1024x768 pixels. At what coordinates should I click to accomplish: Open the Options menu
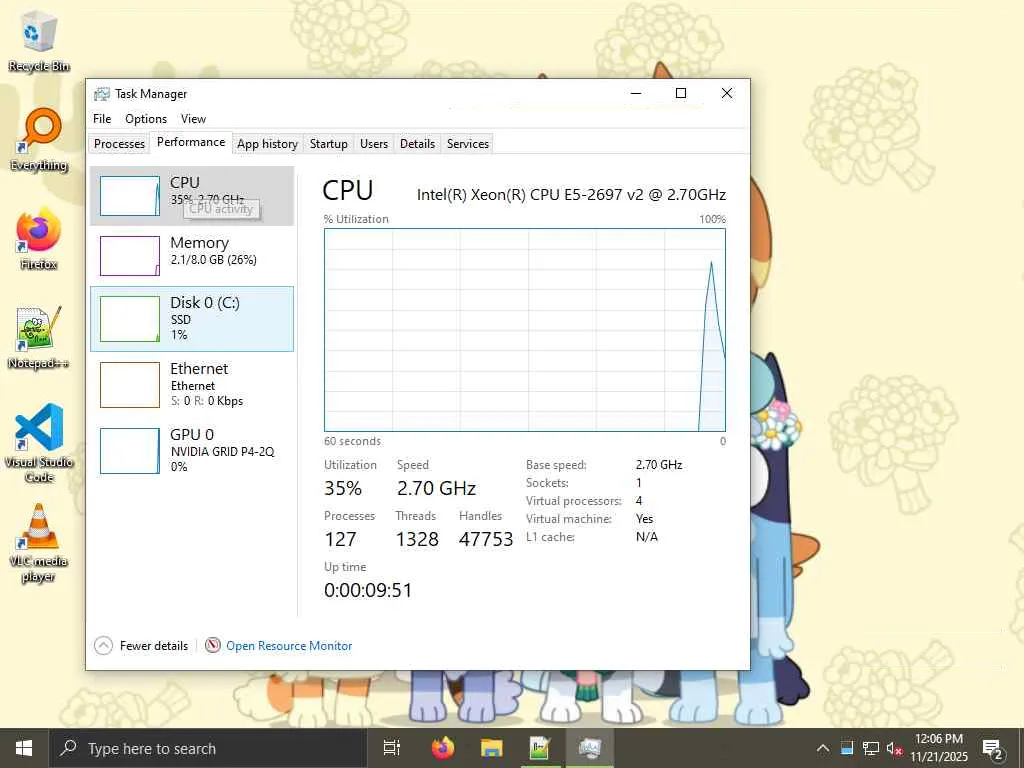pos(146,119)
